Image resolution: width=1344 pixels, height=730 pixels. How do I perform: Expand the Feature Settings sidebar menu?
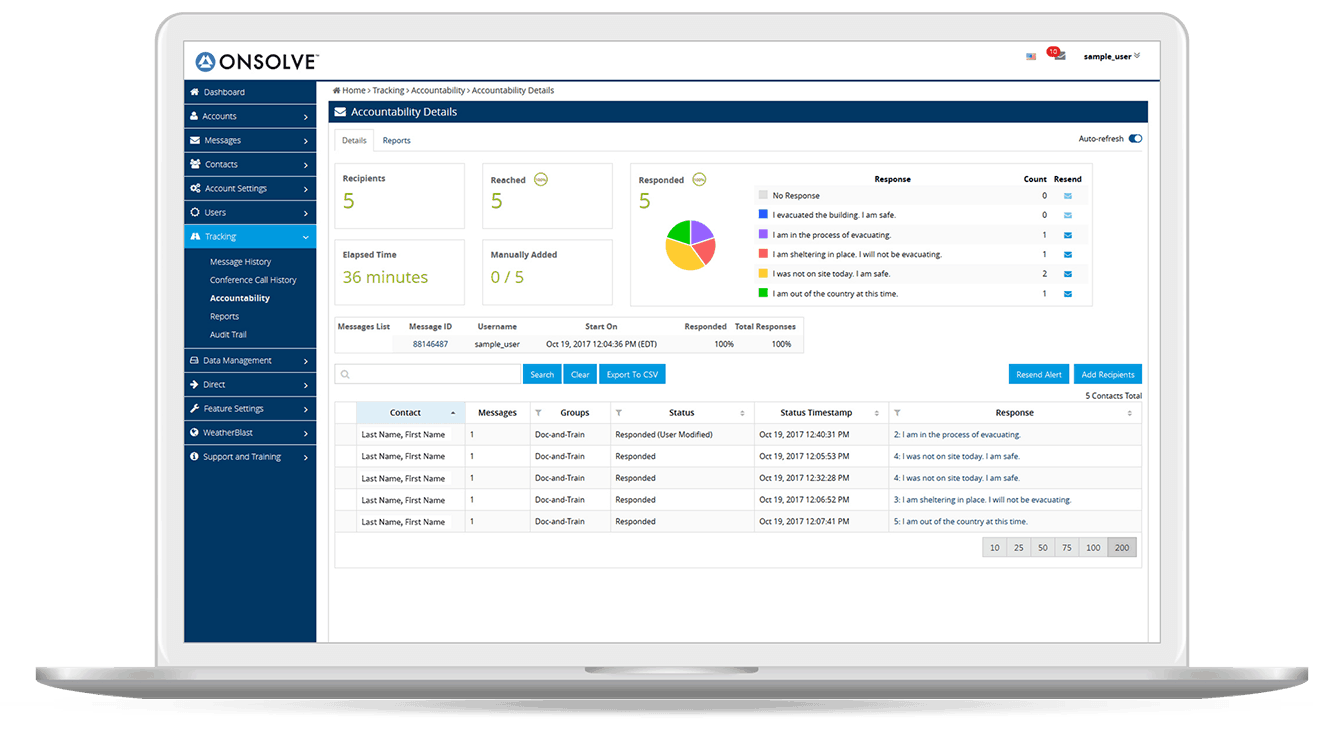[250, 409]
